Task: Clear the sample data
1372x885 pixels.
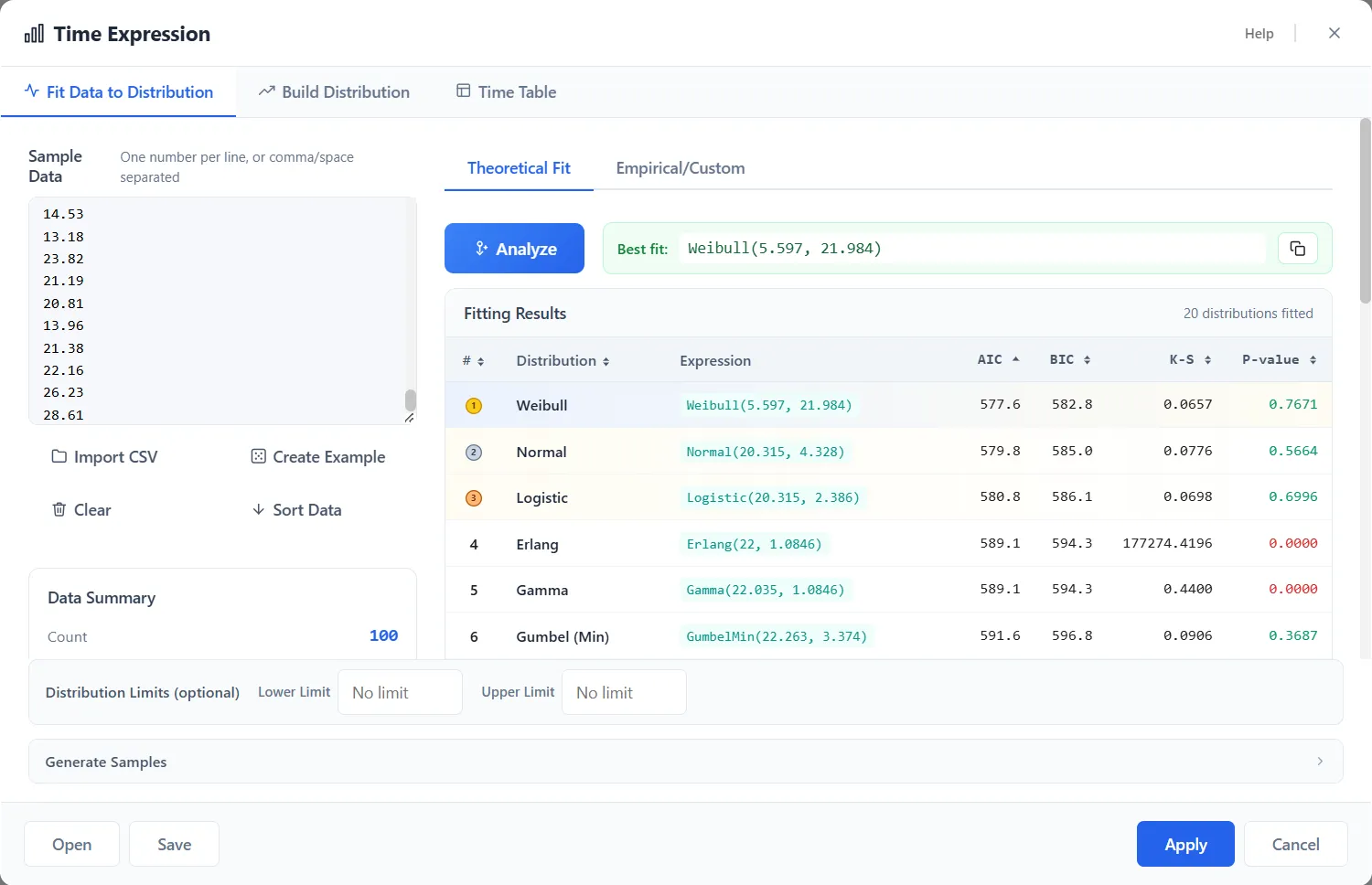Action: click(x=81, y=510)
